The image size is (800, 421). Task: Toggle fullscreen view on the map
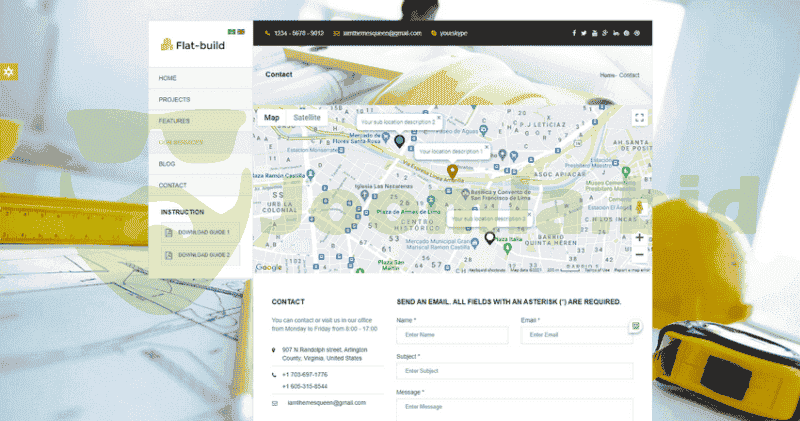[639, 118]
